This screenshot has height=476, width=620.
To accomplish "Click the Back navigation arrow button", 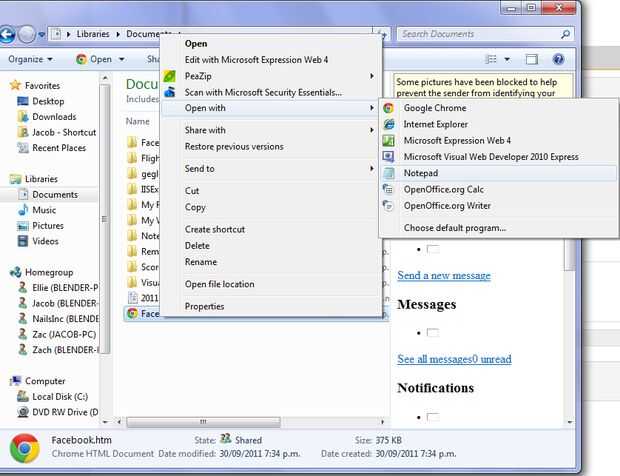I will coord(7,35).
